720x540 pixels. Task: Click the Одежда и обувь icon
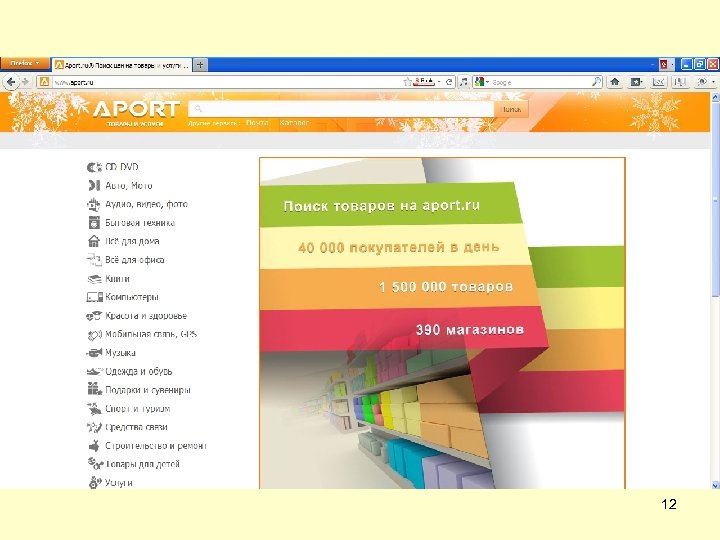point(94,371)
